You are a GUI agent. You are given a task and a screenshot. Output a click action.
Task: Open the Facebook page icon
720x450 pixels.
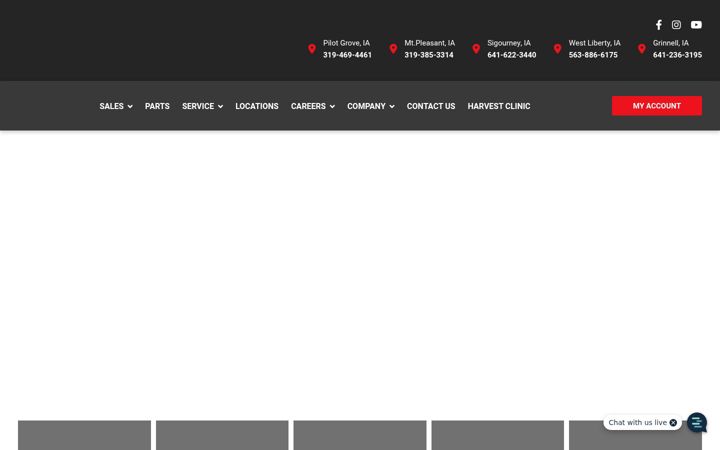pos(658,25)
